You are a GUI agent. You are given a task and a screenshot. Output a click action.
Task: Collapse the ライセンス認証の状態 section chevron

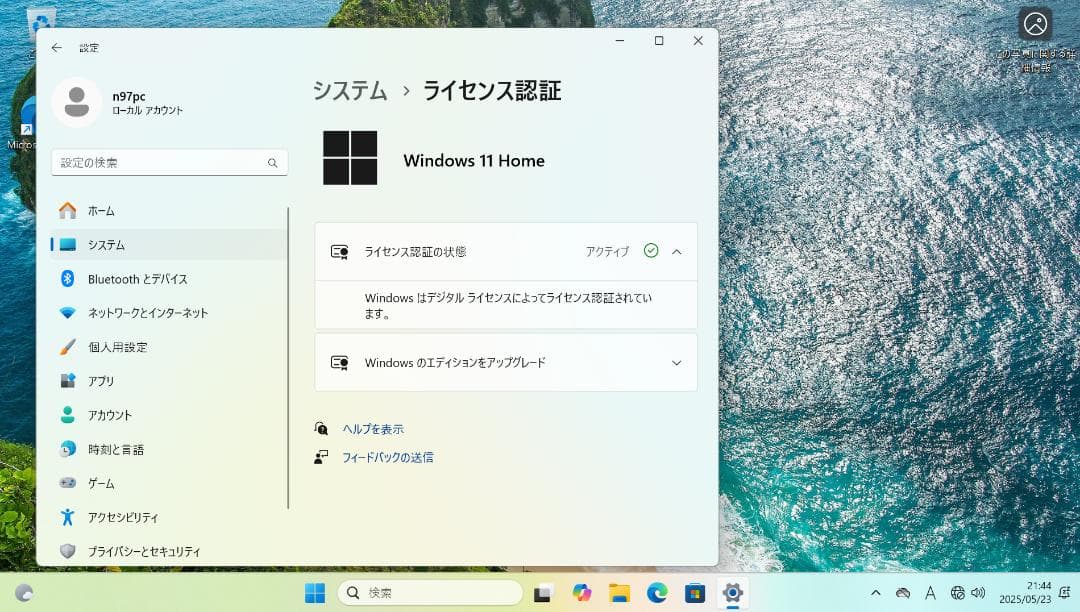pyautogui.click(x=676, y=252)
